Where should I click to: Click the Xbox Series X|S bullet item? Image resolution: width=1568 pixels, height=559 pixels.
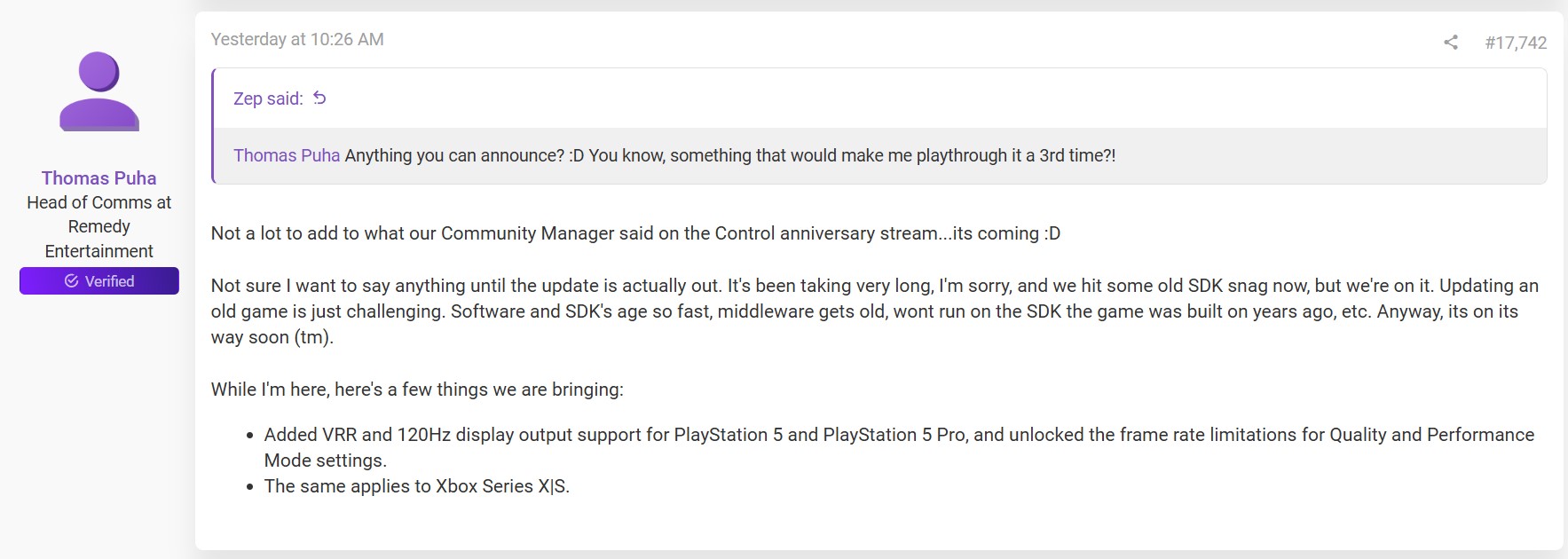pyautogui.click(x=417, y=486)
